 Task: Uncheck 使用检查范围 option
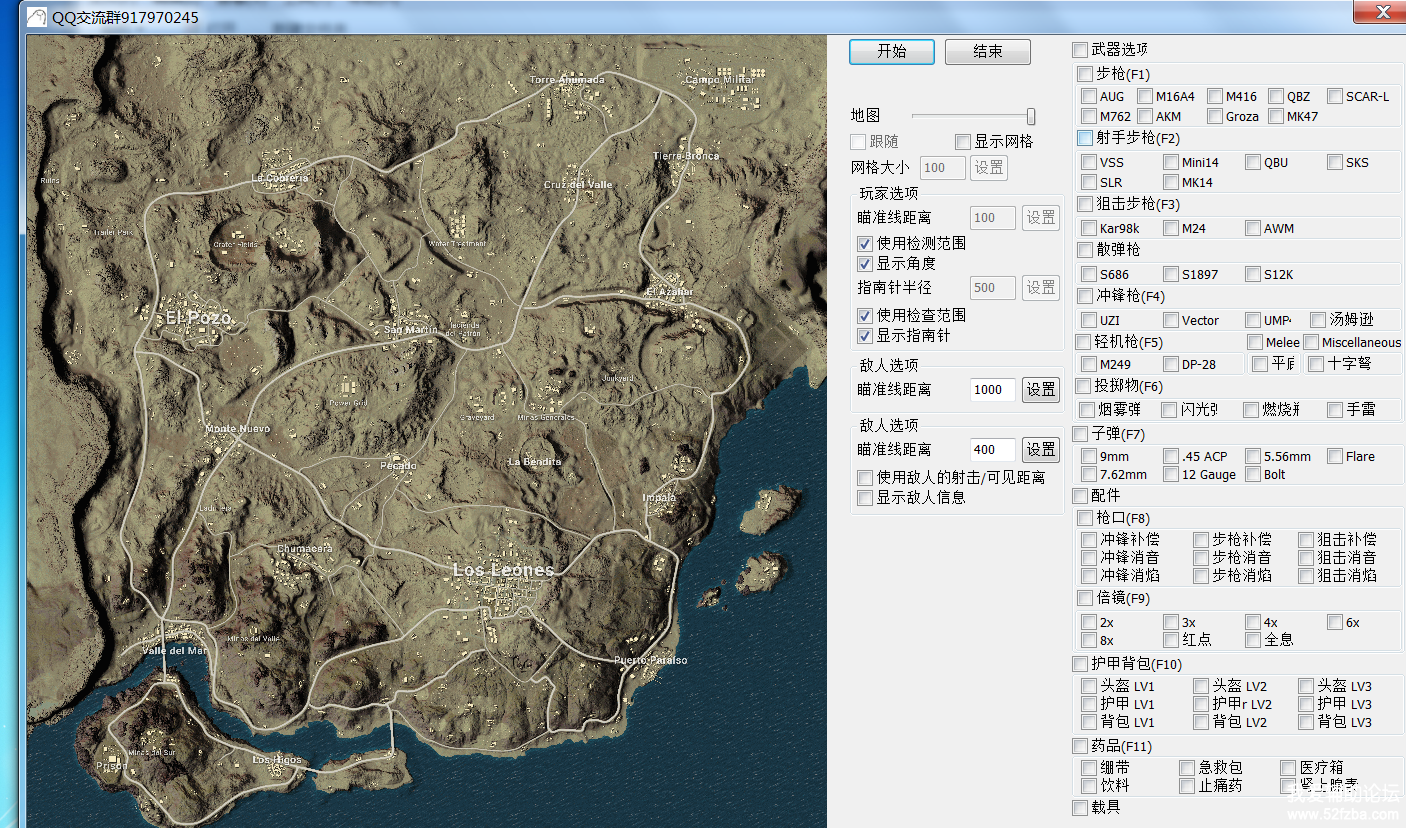tap(865, 315)
